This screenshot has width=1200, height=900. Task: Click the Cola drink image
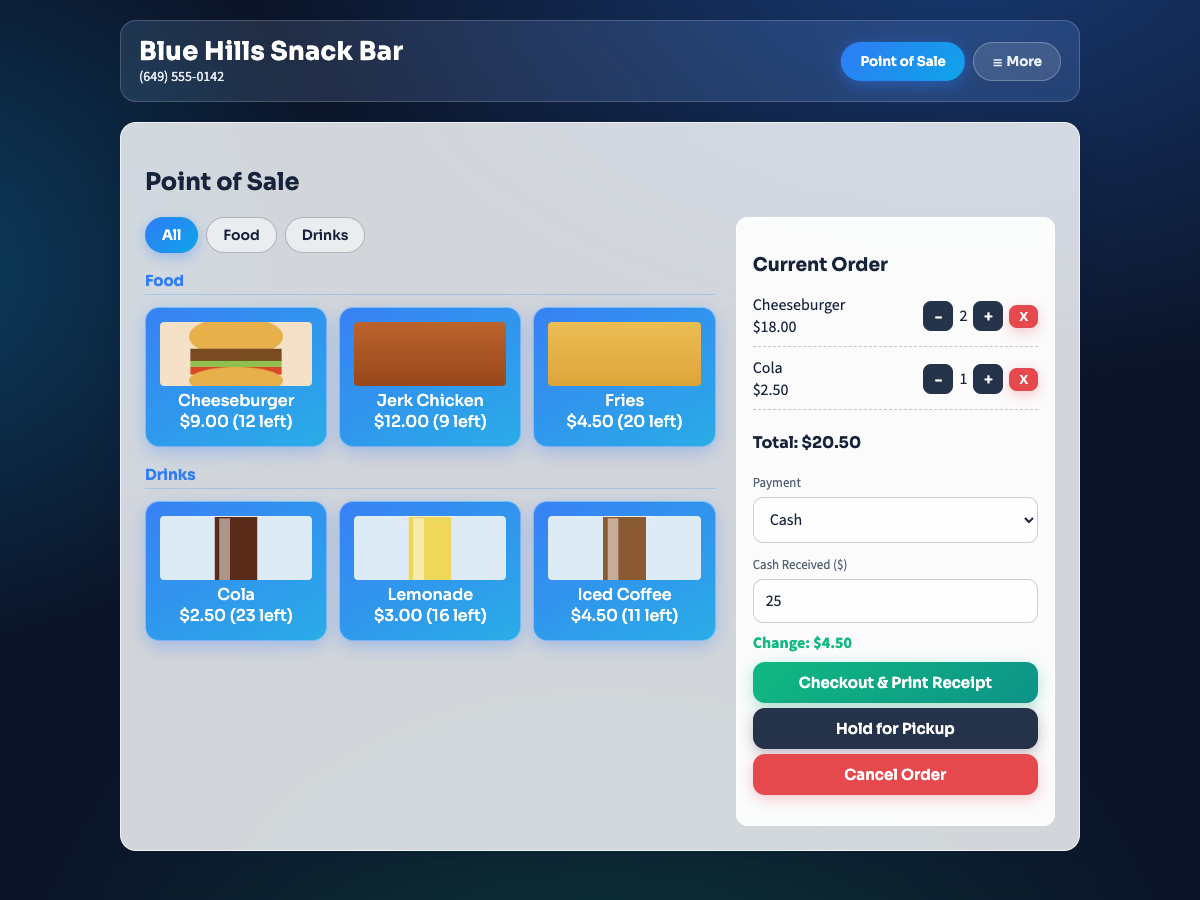[x=236, y=548]
